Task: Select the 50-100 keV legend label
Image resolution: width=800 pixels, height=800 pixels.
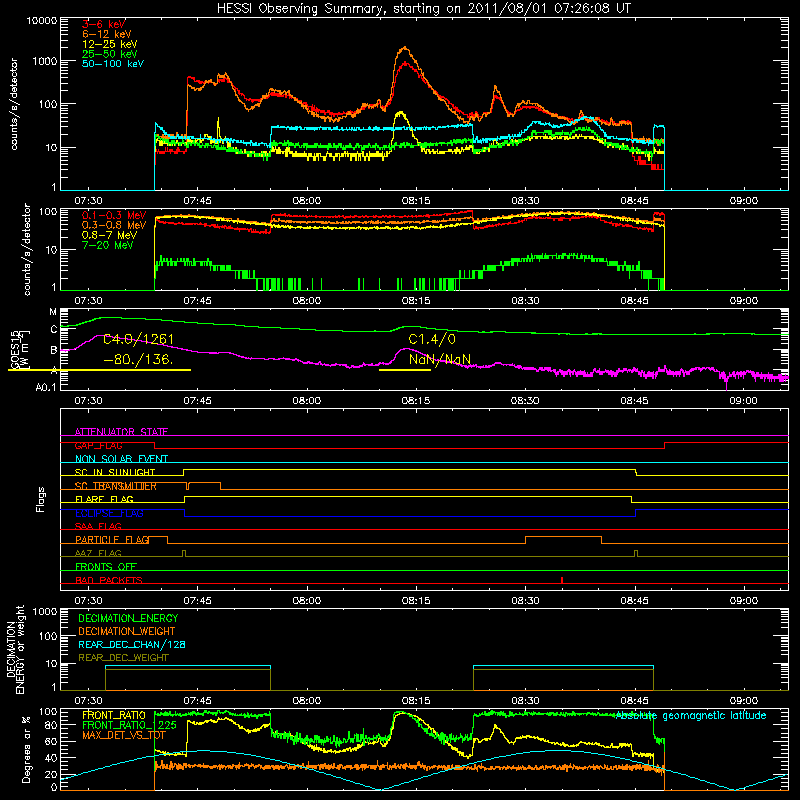Action: [113, 64]
